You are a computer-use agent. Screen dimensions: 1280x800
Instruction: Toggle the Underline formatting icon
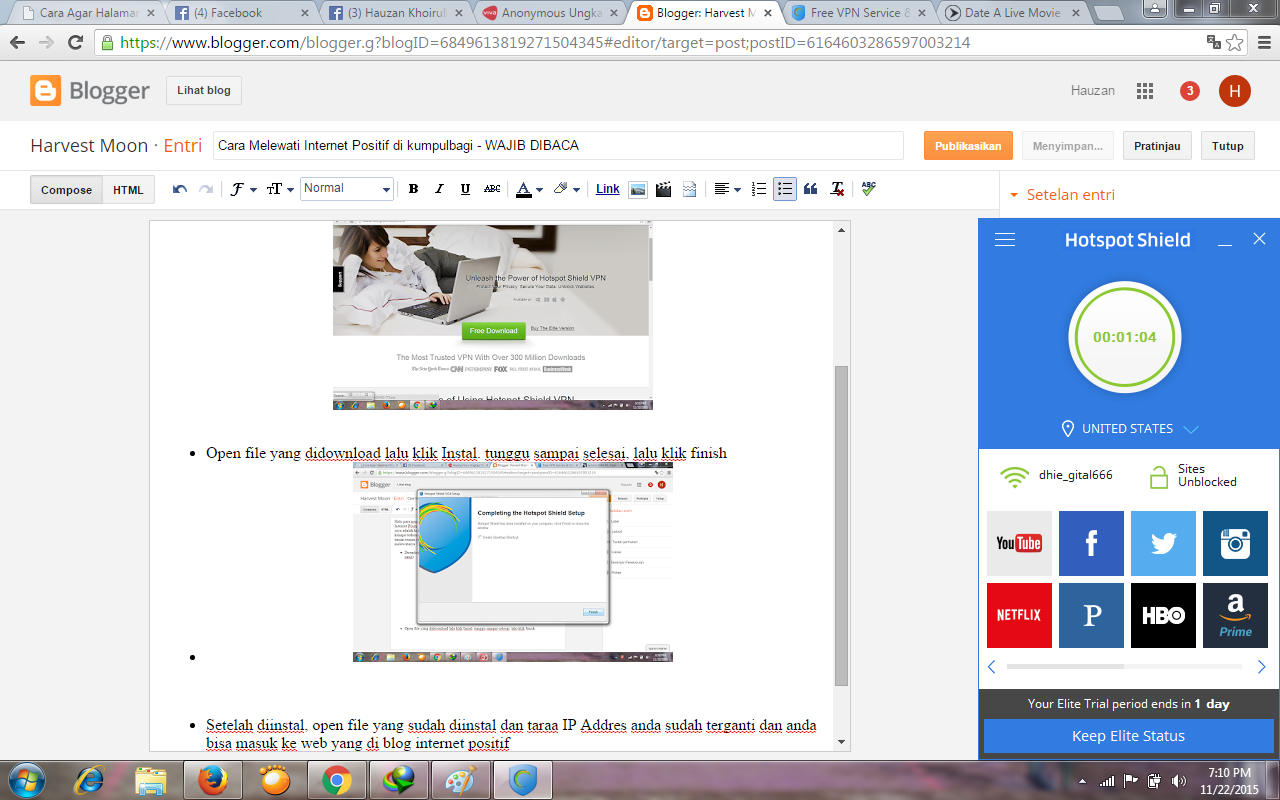pos(465,189)
